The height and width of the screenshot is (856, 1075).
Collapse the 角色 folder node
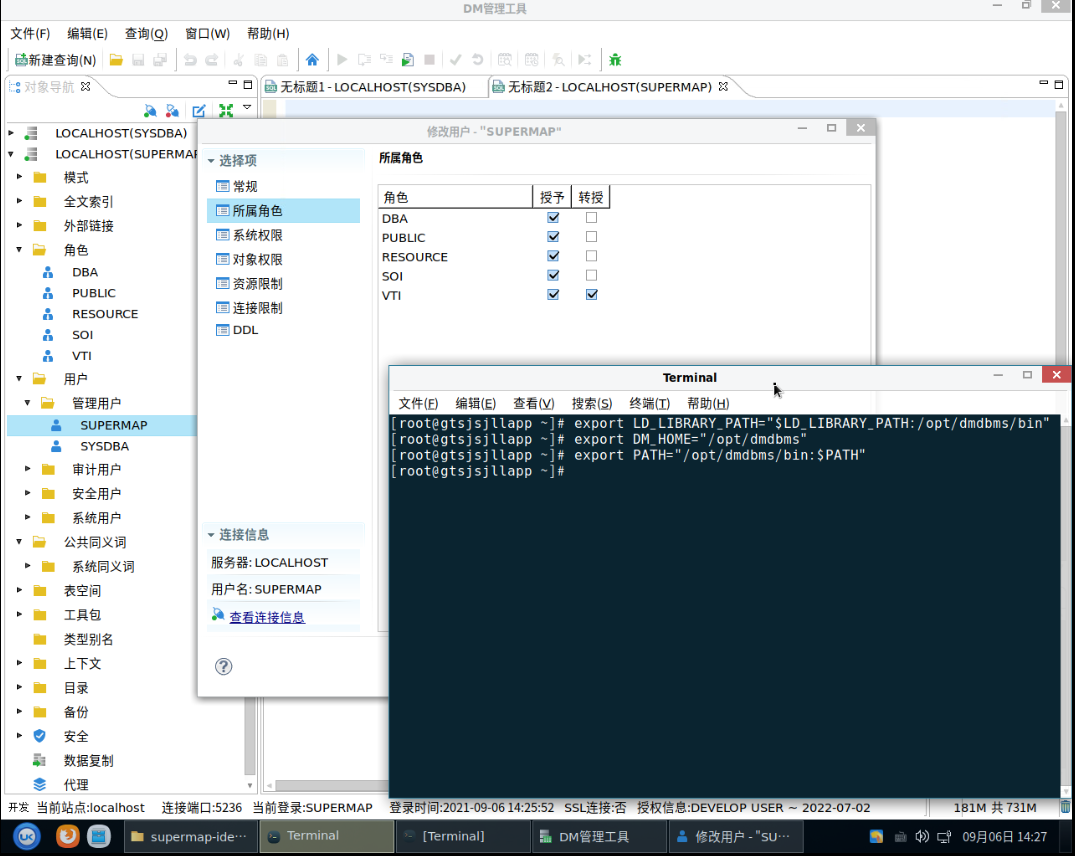19,249
